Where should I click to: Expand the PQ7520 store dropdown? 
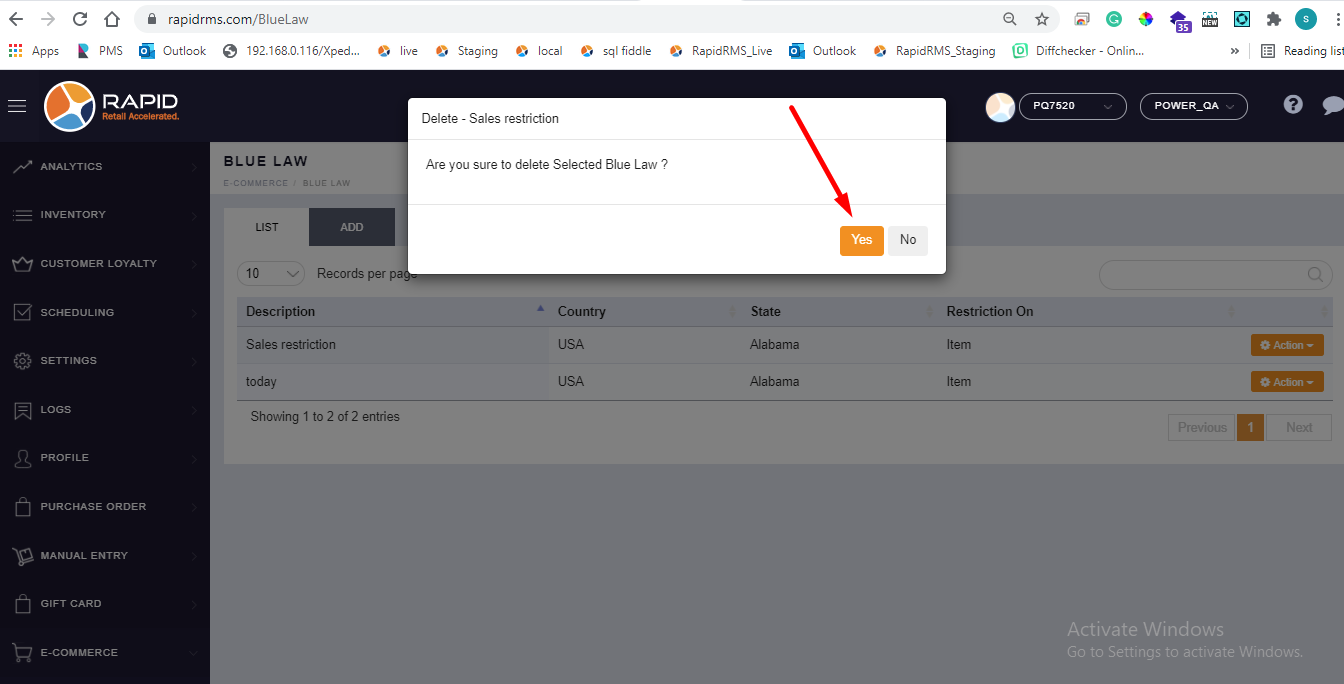pos(1072,106)
